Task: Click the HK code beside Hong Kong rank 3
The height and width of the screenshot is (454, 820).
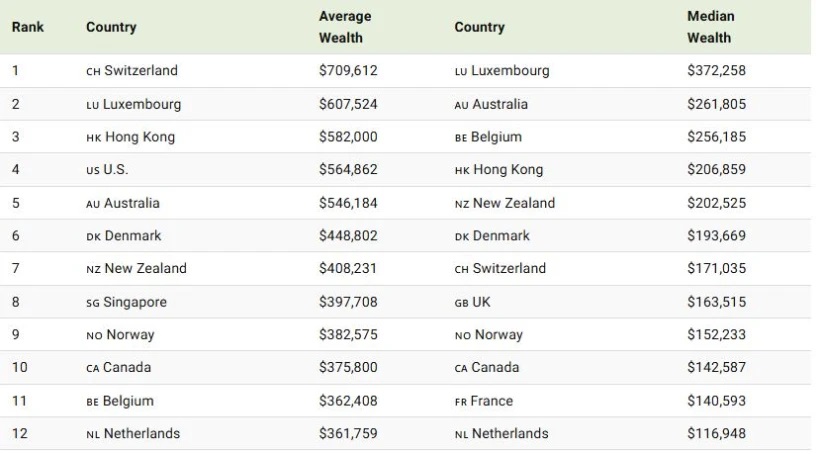Action: tap(94, 138)
